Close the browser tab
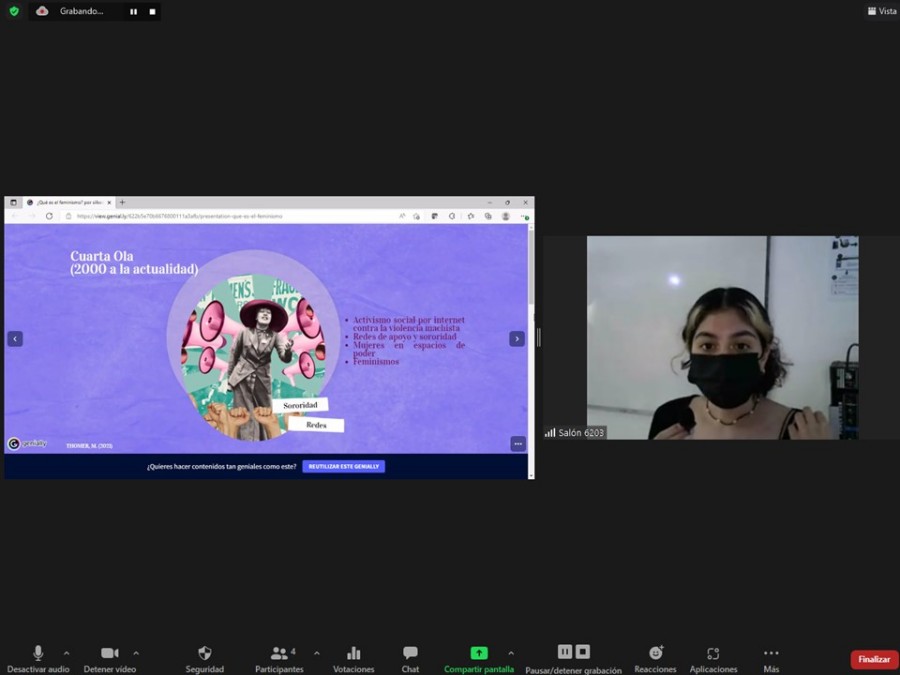The image size is (900, 675). [109, 203]
